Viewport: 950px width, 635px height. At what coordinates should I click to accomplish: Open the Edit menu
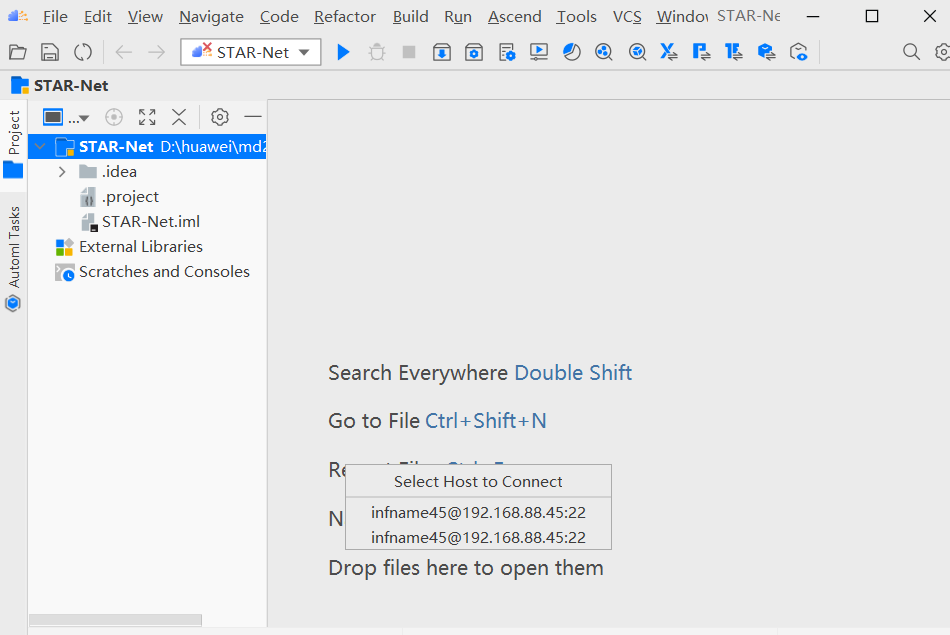98,16
